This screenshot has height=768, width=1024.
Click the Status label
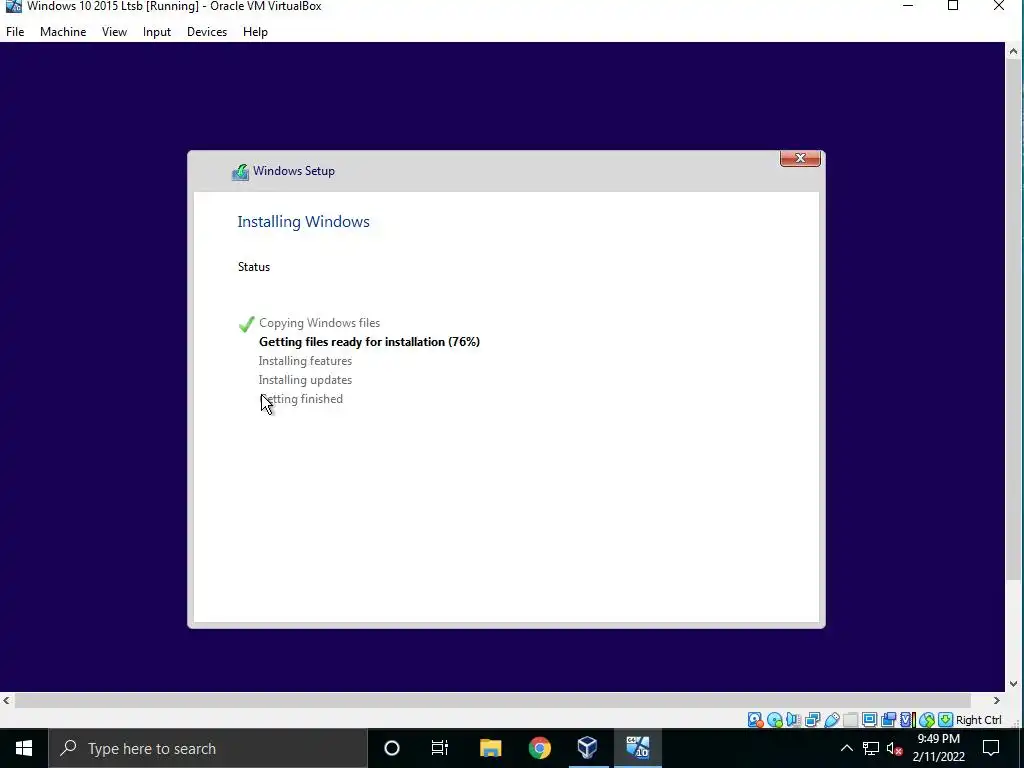pos(254,266)
